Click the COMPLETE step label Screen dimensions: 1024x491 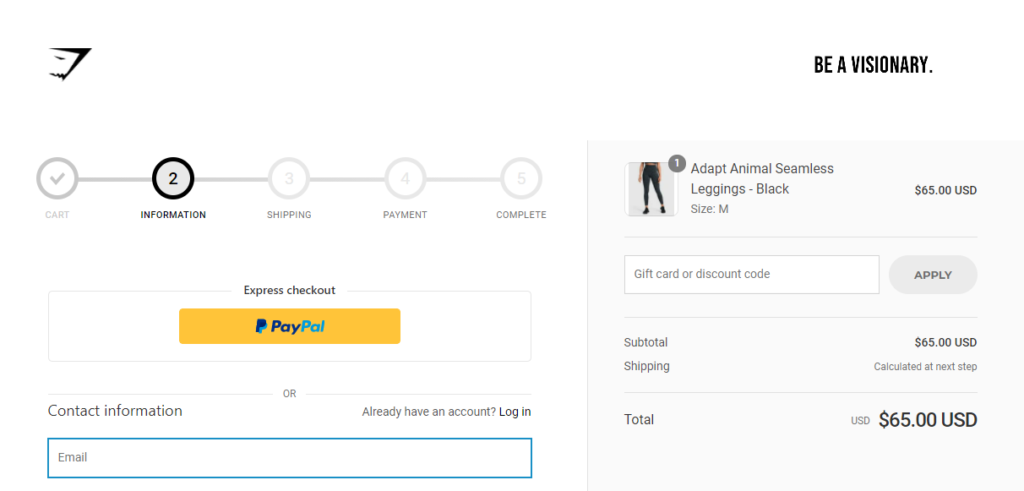[521, 215]
